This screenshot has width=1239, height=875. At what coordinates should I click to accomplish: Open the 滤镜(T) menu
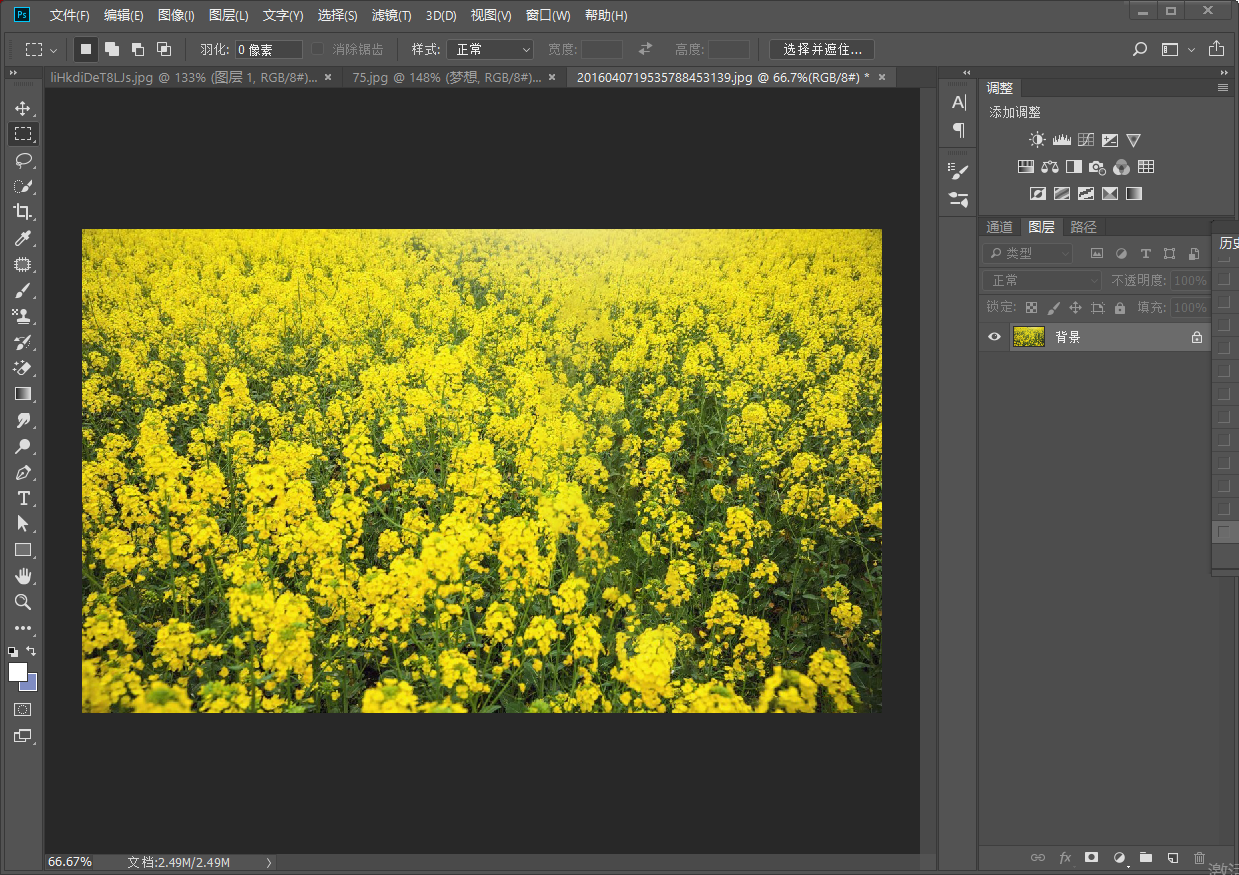(391, 15)
